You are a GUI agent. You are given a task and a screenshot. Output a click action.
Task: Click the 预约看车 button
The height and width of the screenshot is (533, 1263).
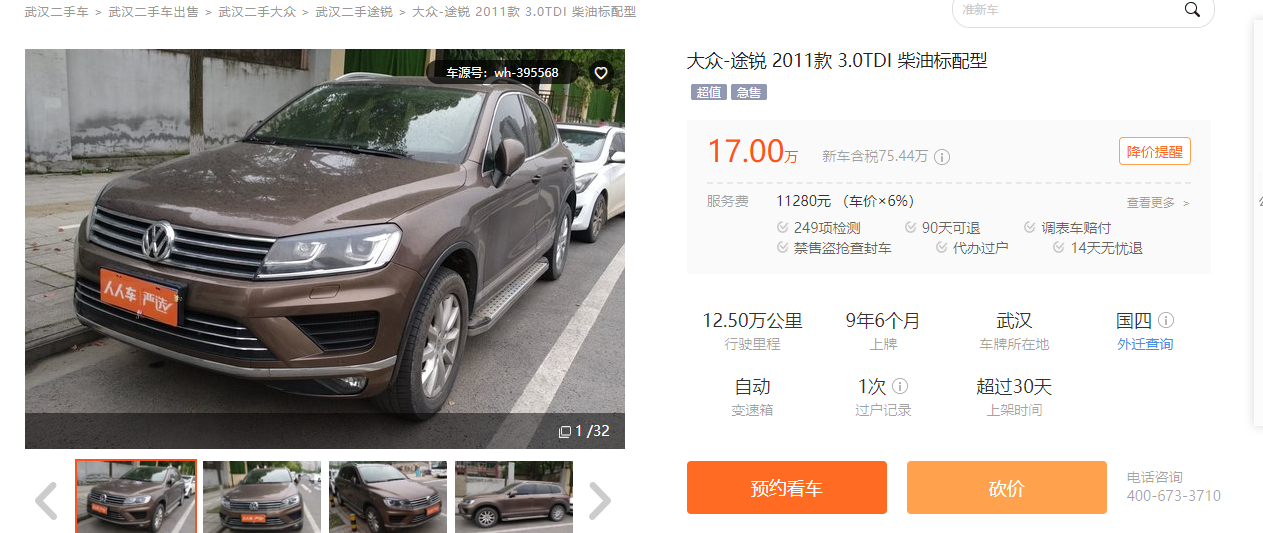click(x=787, y=488)
